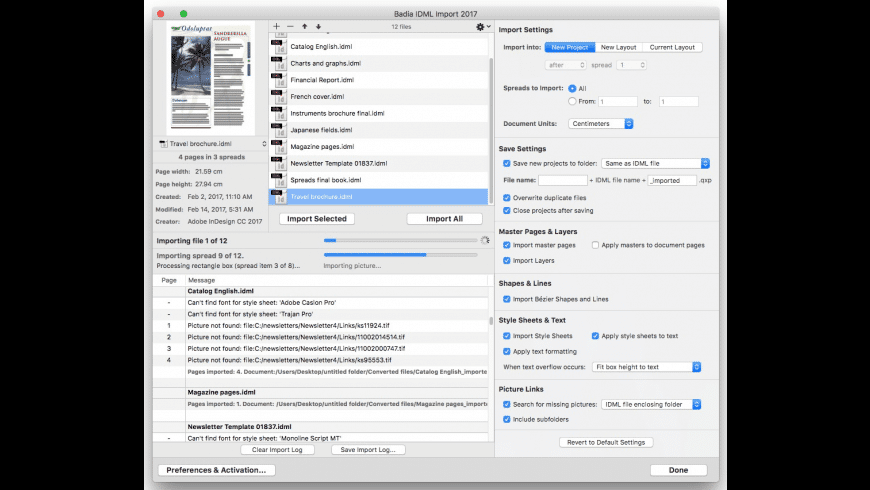Viewport: 870px width, 490px height.
Task: Click the File name prefix field
Action: 563,180
